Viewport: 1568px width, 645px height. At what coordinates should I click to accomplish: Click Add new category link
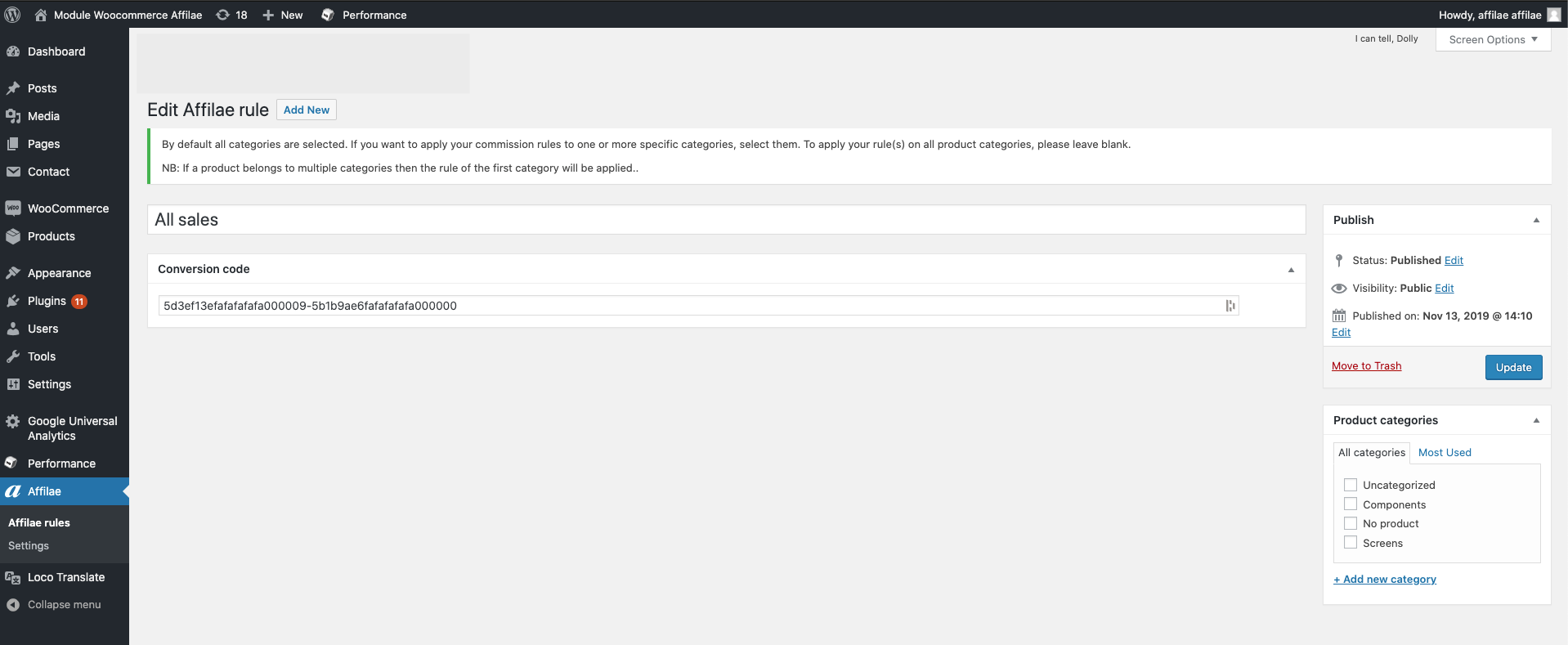[1385, 579]
